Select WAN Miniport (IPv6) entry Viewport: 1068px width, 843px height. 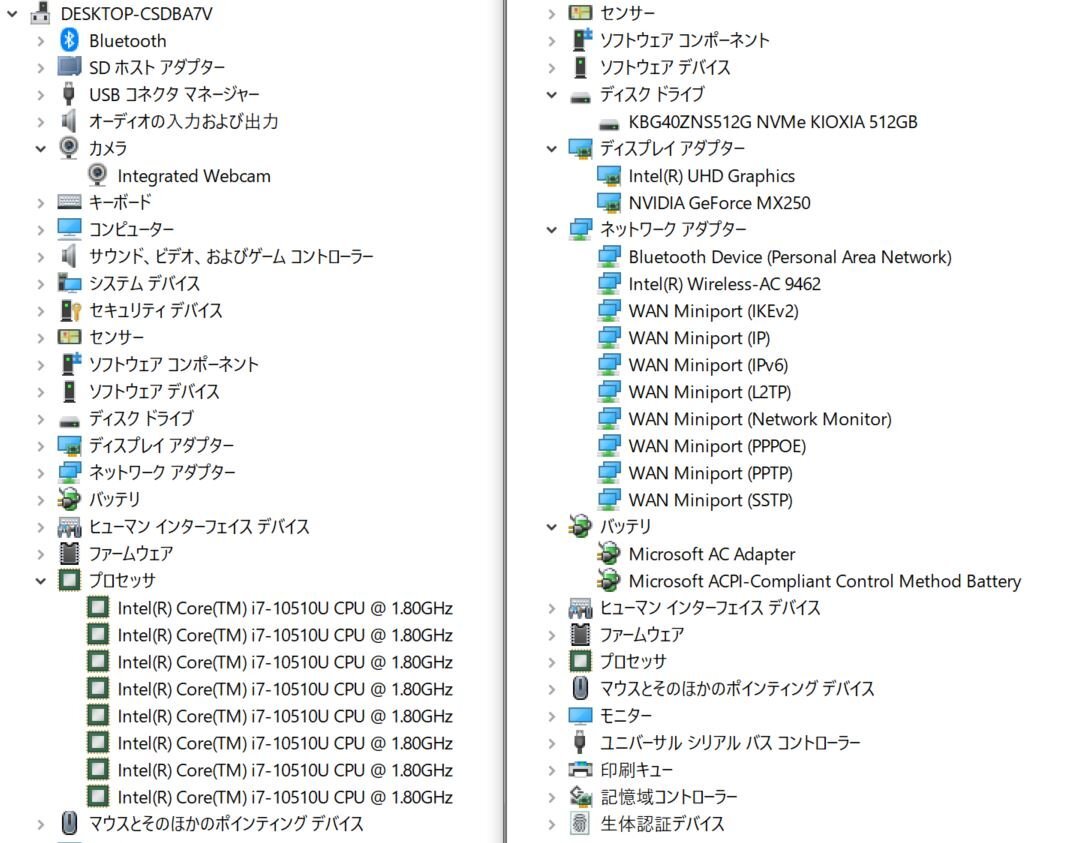click(x=708, y=365)
